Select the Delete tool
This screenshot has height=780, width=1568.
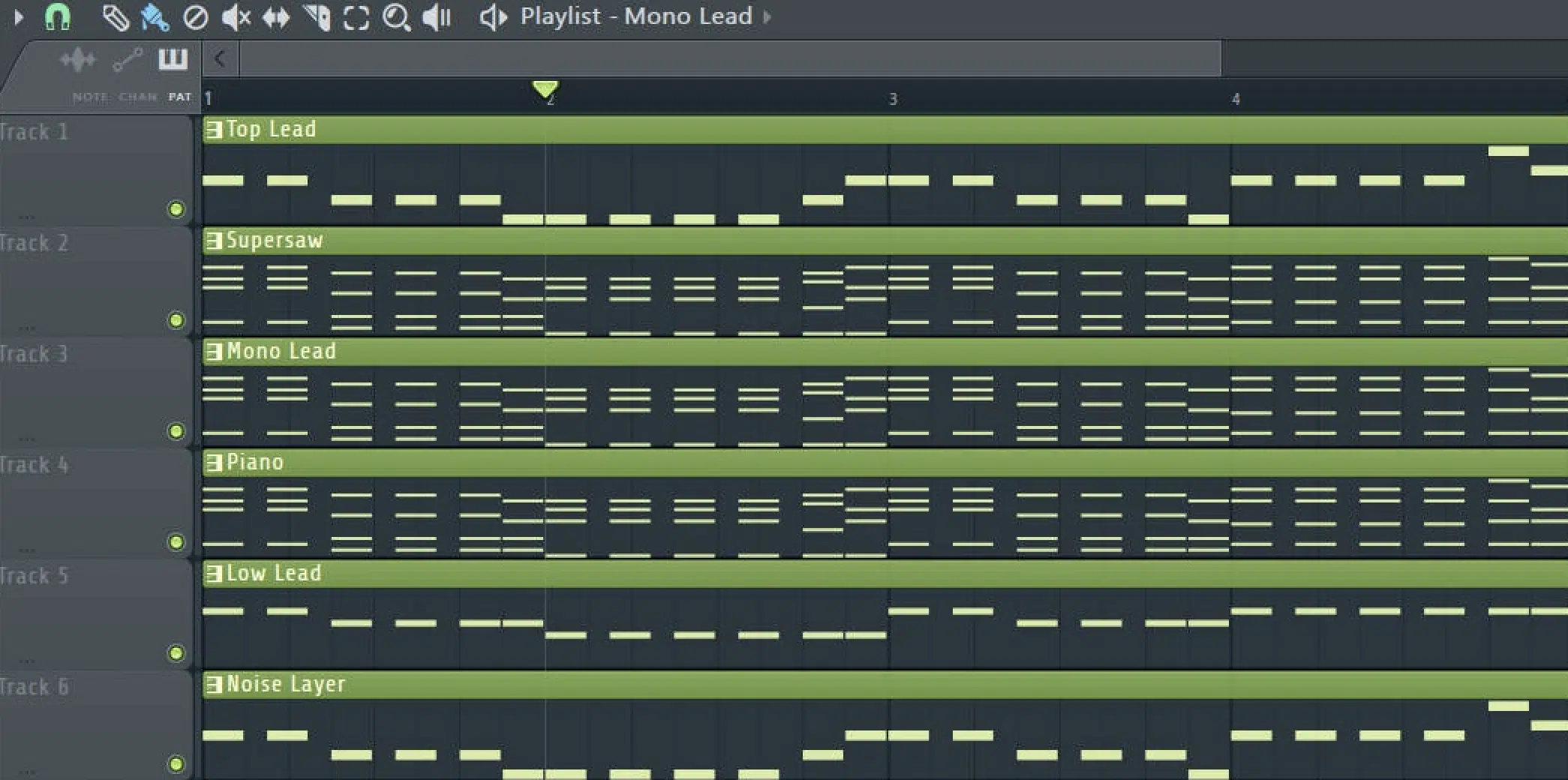click(x=196, y=17)
